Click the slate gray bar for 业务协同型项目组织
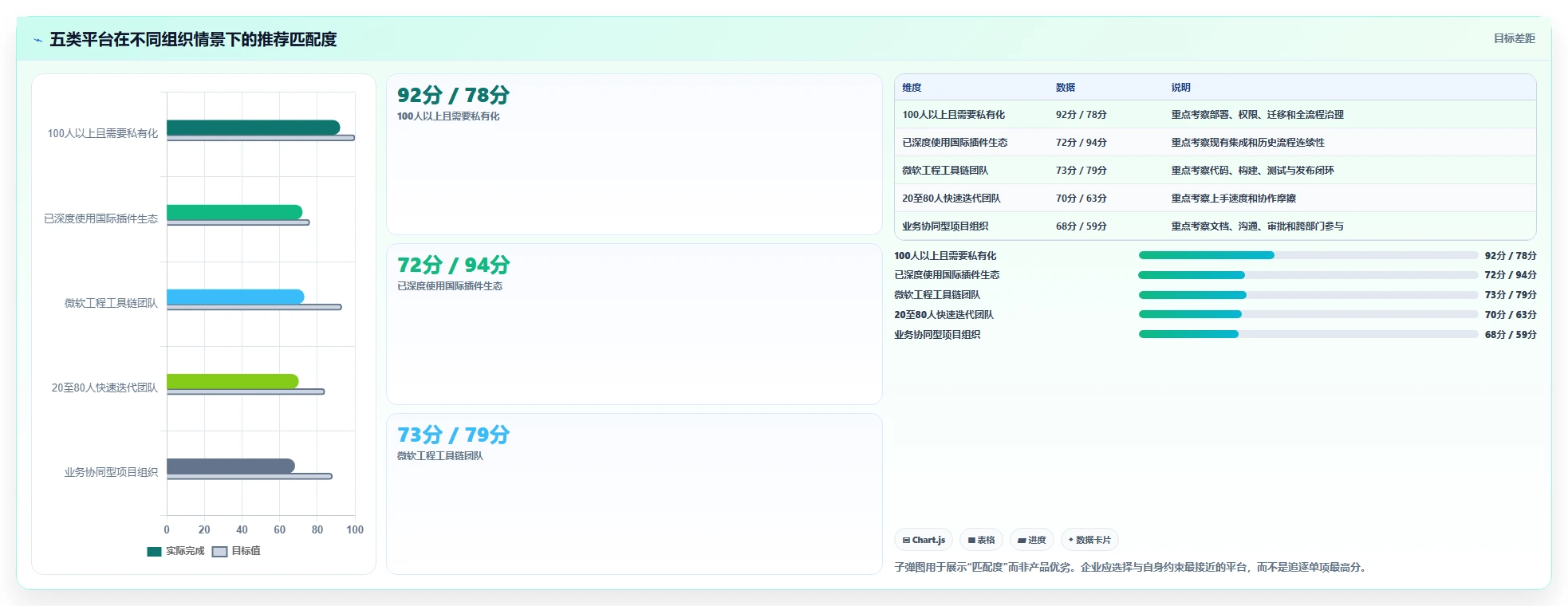The height and width of the screenshot is (606, 1568). [x=230, y=466]
